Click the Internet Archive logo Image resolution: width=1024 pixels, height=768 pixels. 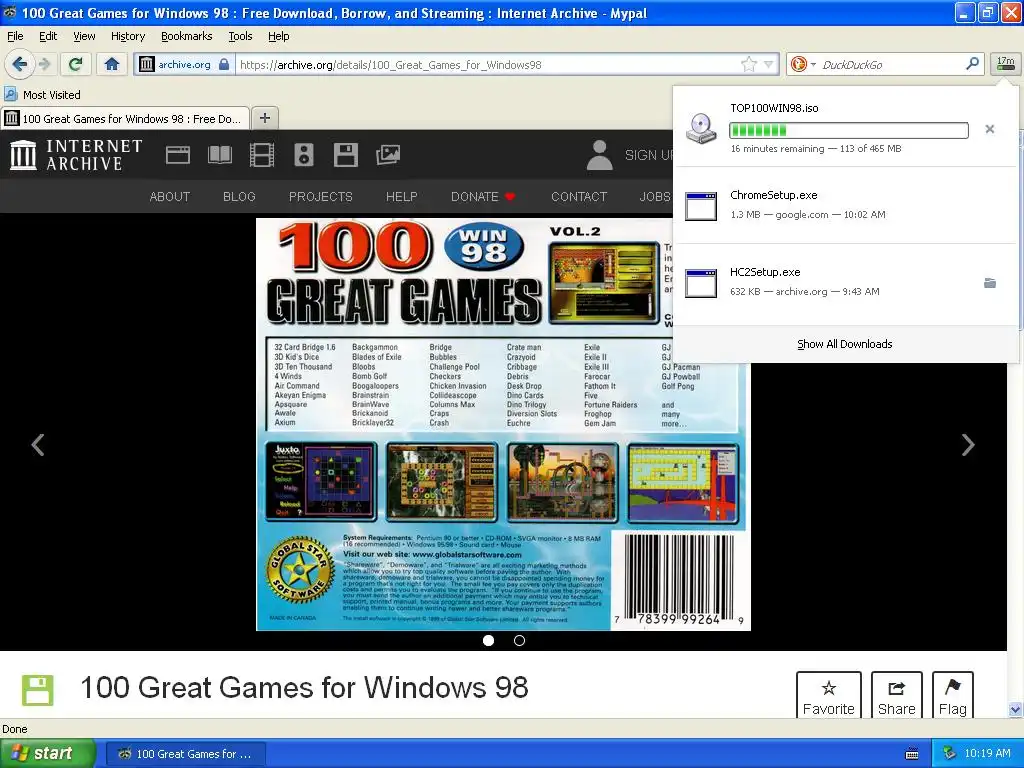tap(76, 155)
